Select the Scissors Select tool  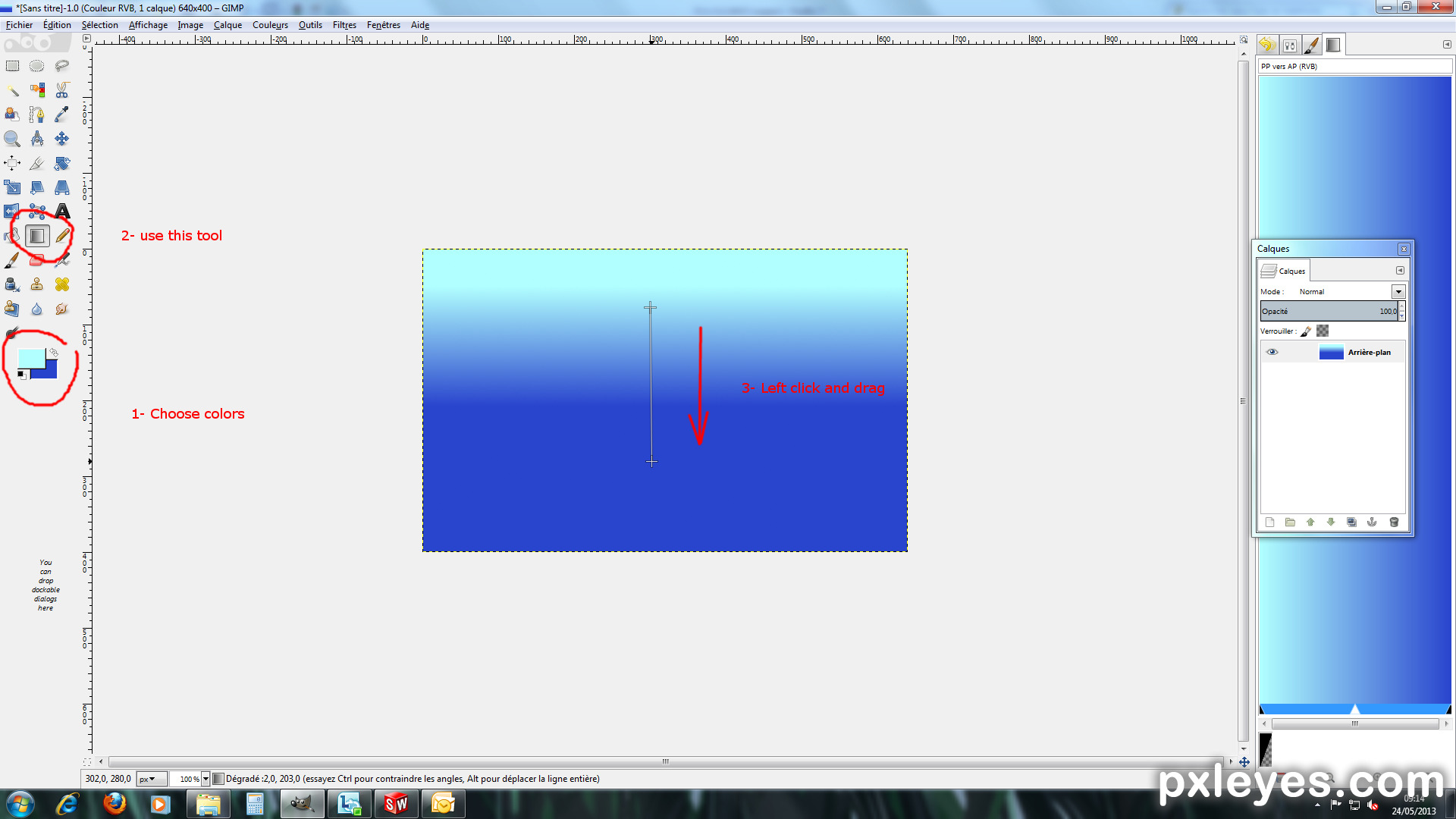point(61,90)
